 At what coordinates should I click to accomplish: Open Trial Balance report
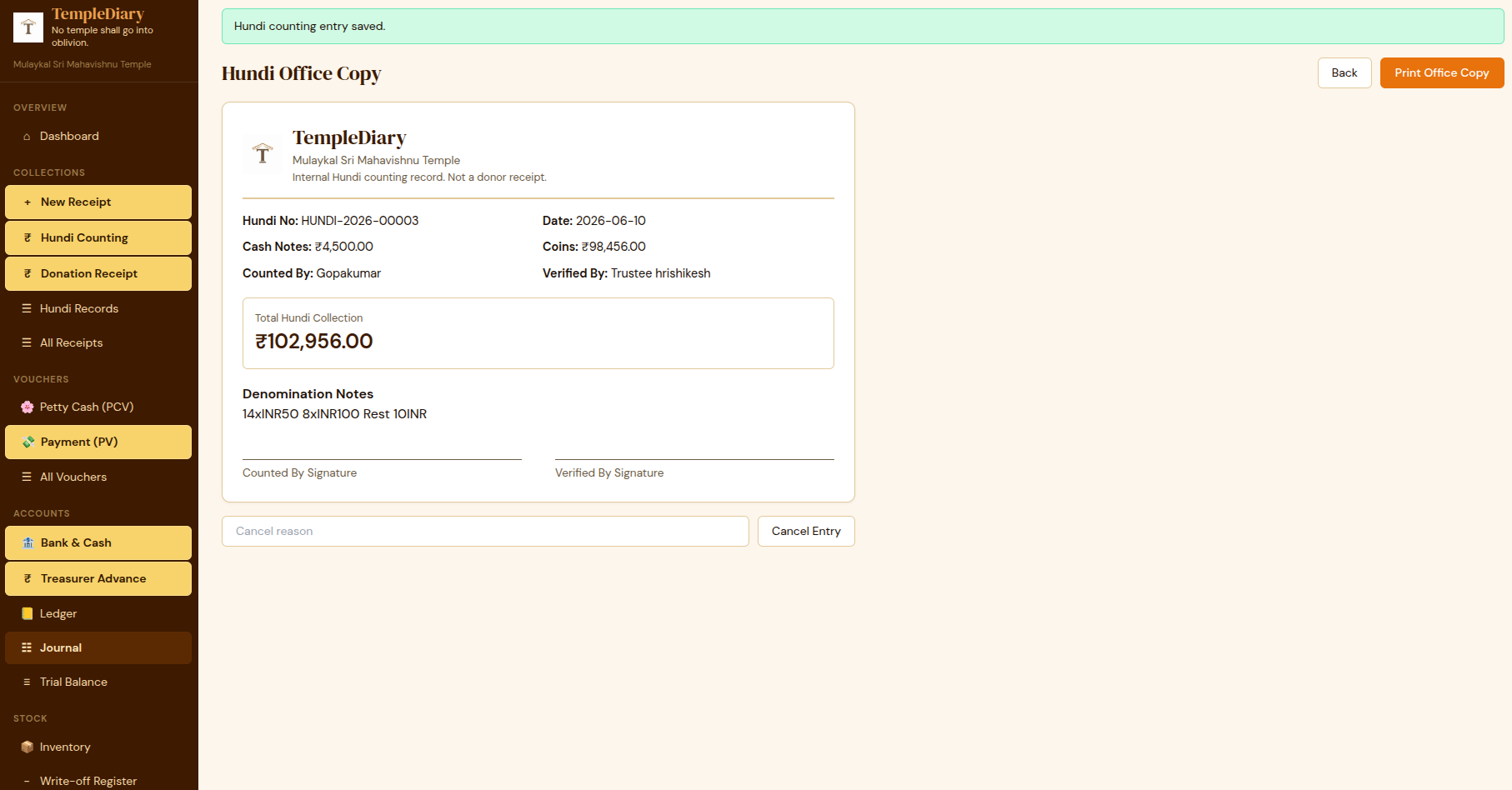click(x=98, y=682)
